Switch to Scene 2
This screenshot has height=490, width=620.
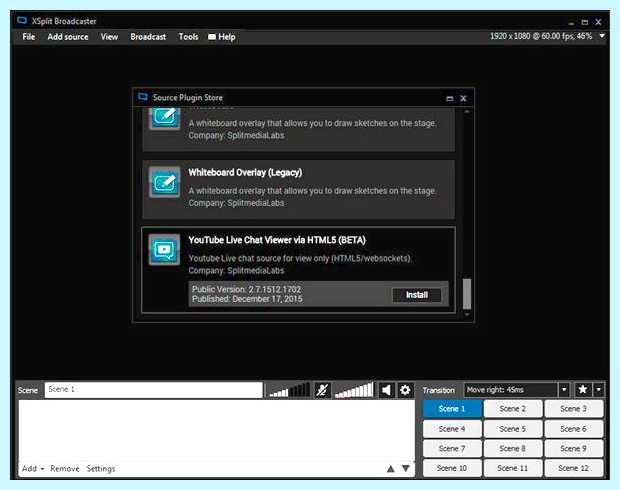point(512,409)
